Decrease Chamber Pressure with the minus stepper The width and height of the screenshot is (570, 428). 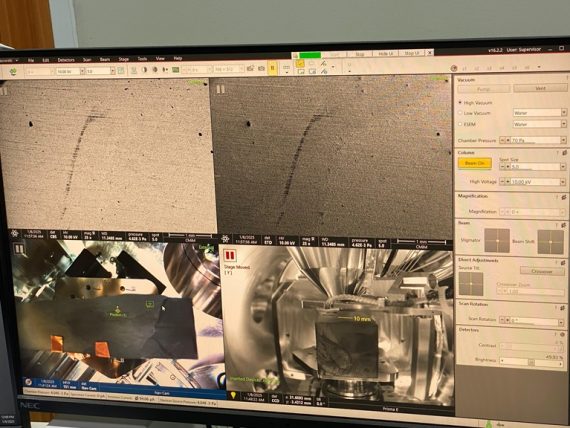point(502,140)
